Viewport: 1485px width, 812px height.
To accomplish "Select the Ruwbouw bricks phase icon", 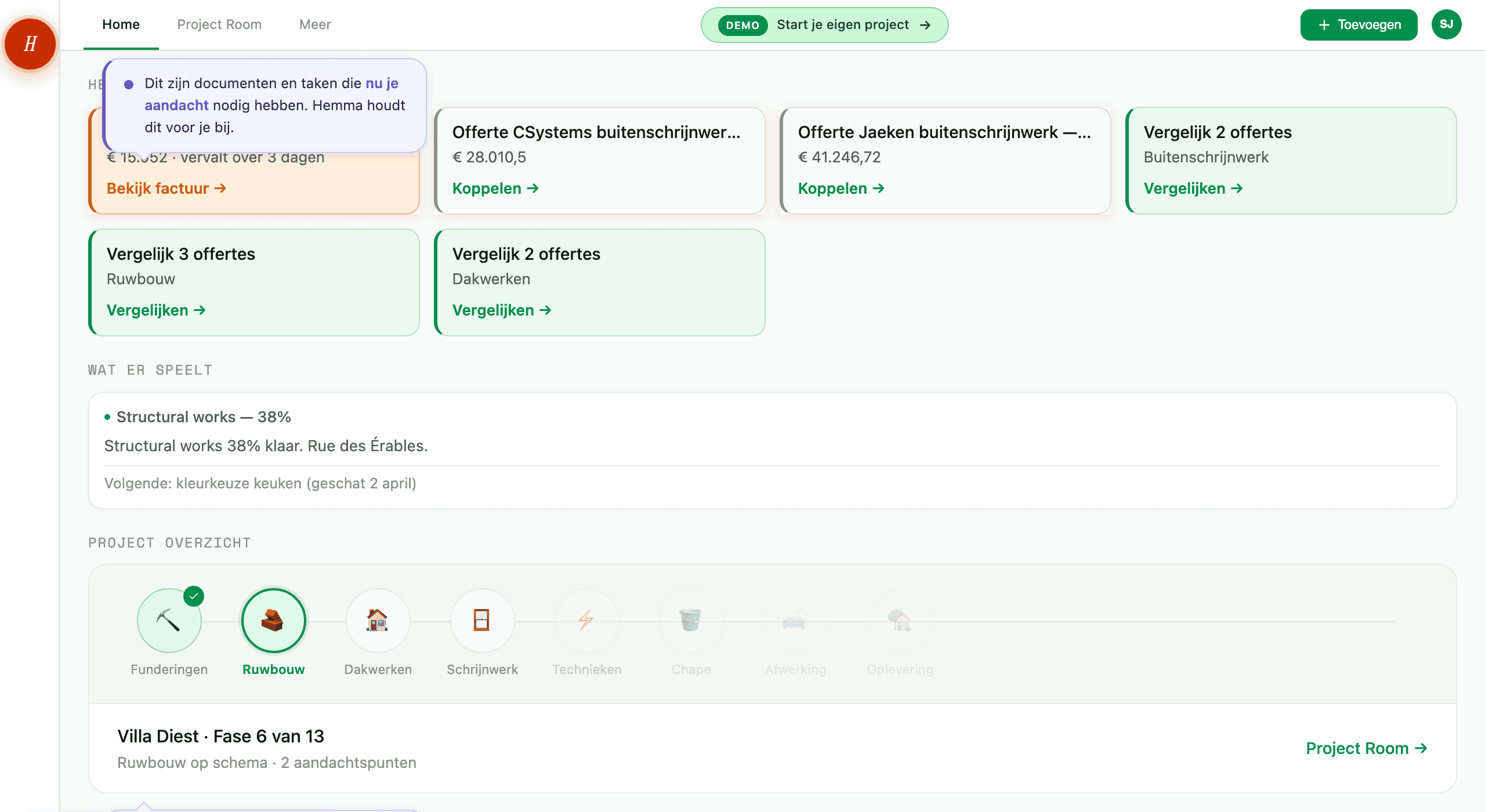I will pyautogui.click(x=273, y=621).
